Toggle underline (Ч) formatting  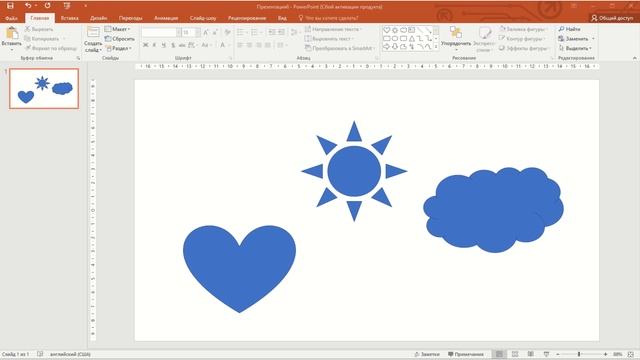164,45
